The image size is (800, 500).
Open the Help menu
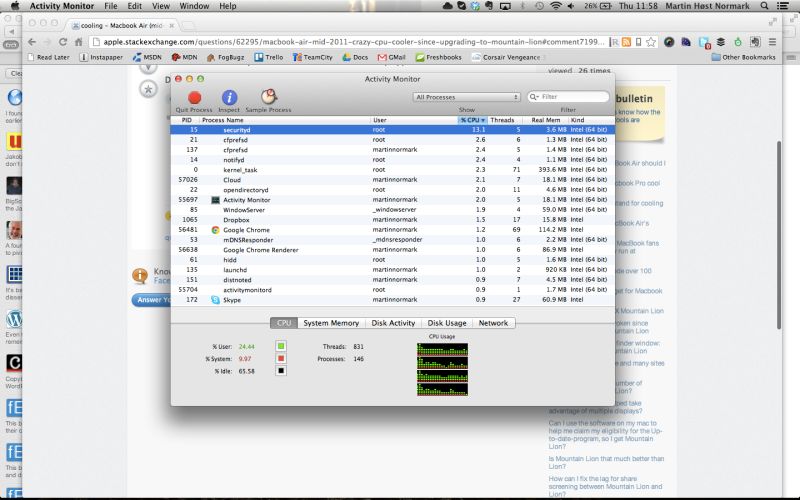click(x=228, y=6)
